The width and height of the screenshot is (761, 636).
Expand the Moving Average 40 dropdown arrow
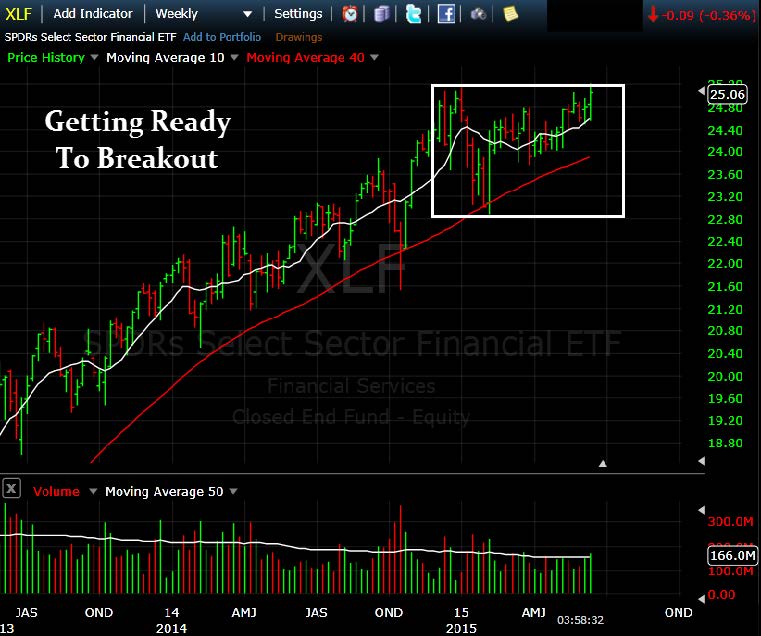374,57
